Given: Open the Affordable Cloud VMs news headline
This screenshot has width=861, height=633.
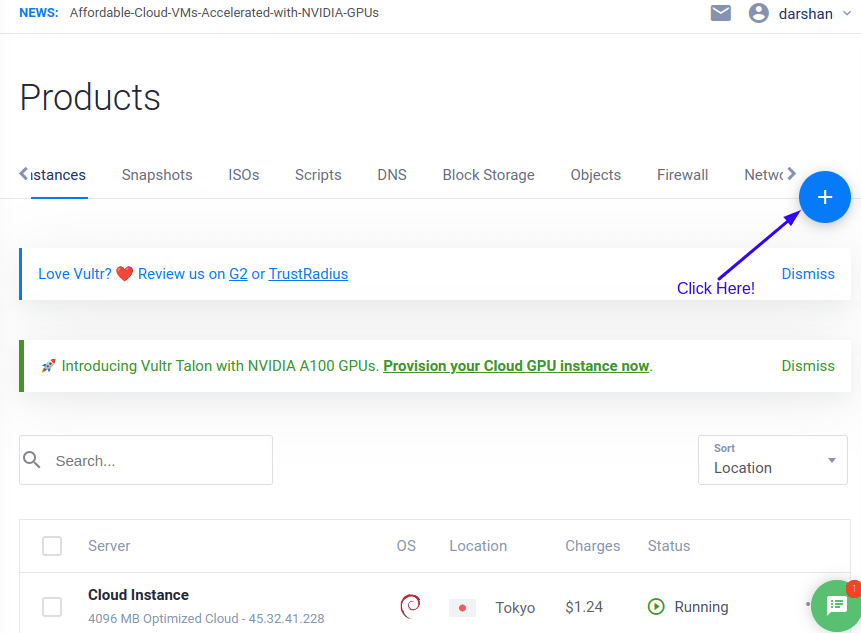Looking at the screenshot, I should 224,13.
